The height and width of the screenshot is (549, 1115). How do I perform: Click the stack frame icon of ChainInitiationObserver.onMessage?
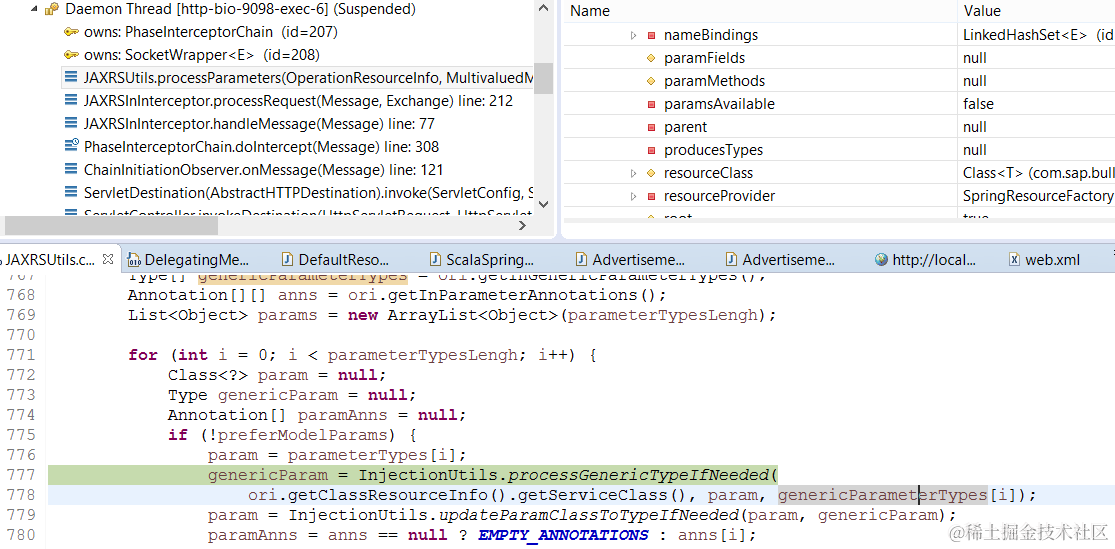[70, 170]
